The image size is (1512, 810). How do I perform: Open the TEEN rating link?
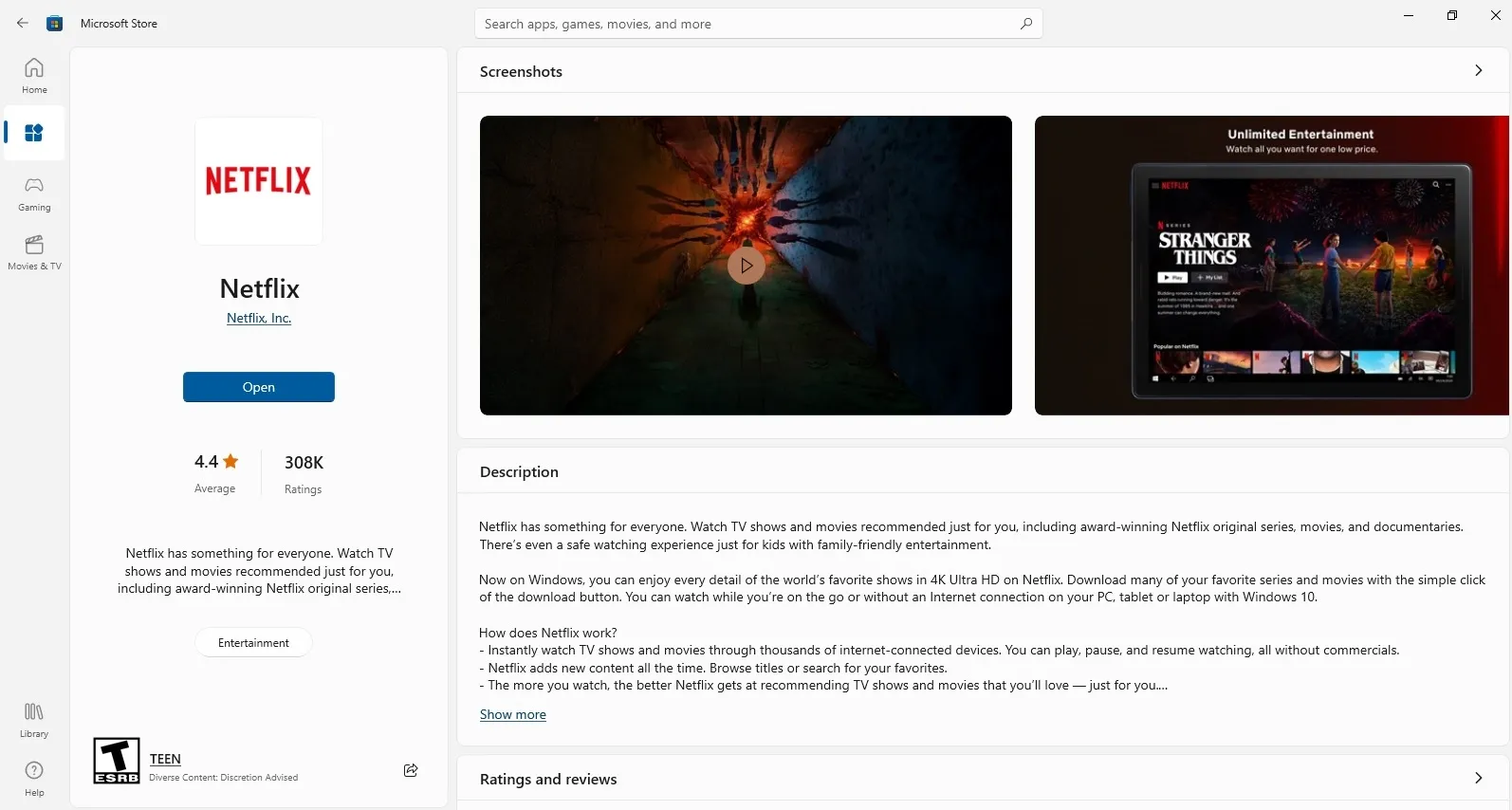click(x=165, y=759)
